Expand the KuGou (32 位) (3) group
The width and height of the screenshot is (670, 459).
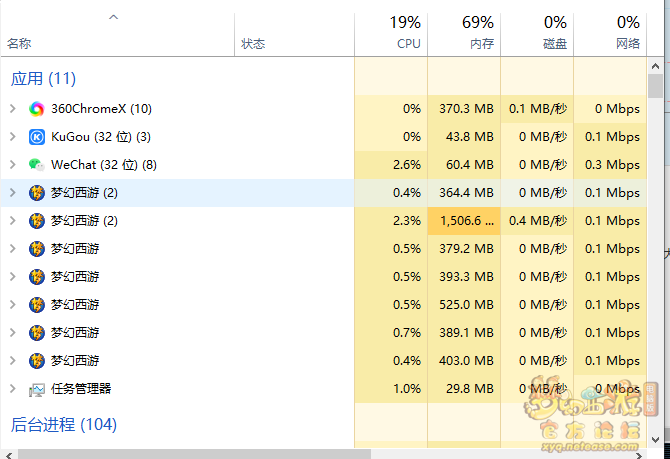[x=13, y=137]
